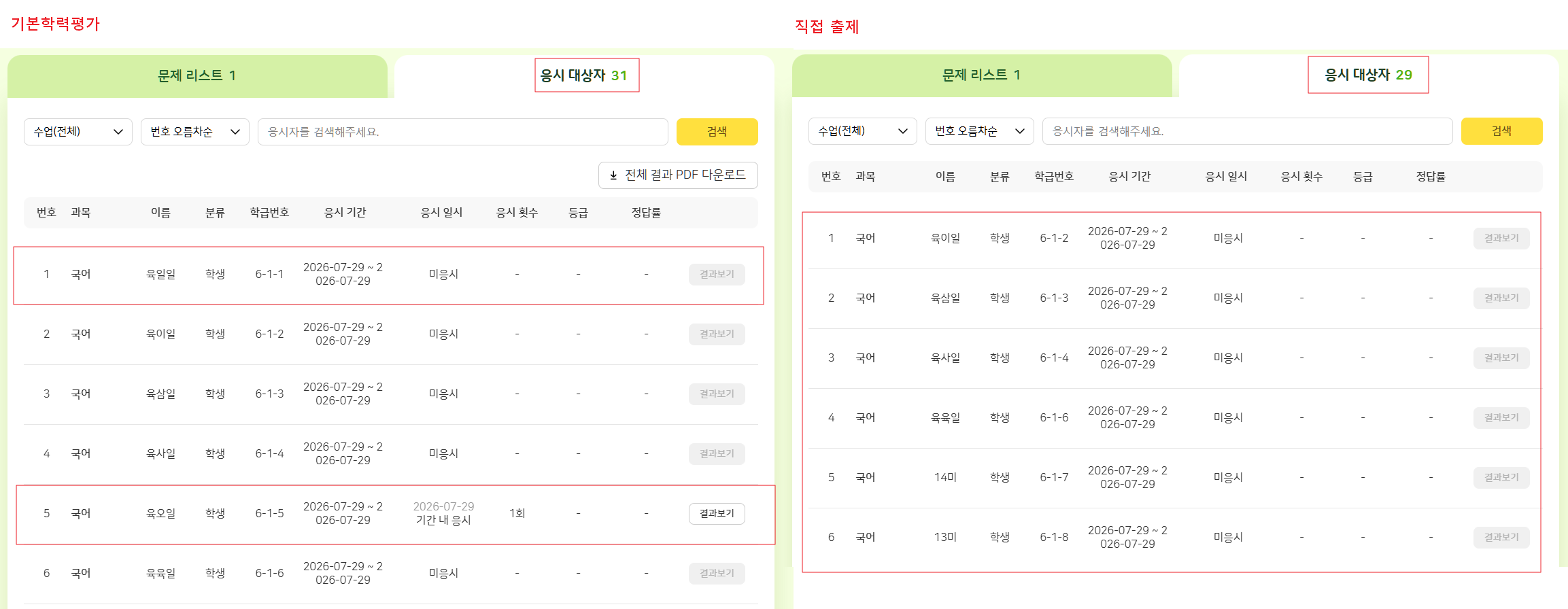This screenshot has height=609, width=1568.
Task: Switch to right 문제 리스트 1 tab
Action: 982,75
